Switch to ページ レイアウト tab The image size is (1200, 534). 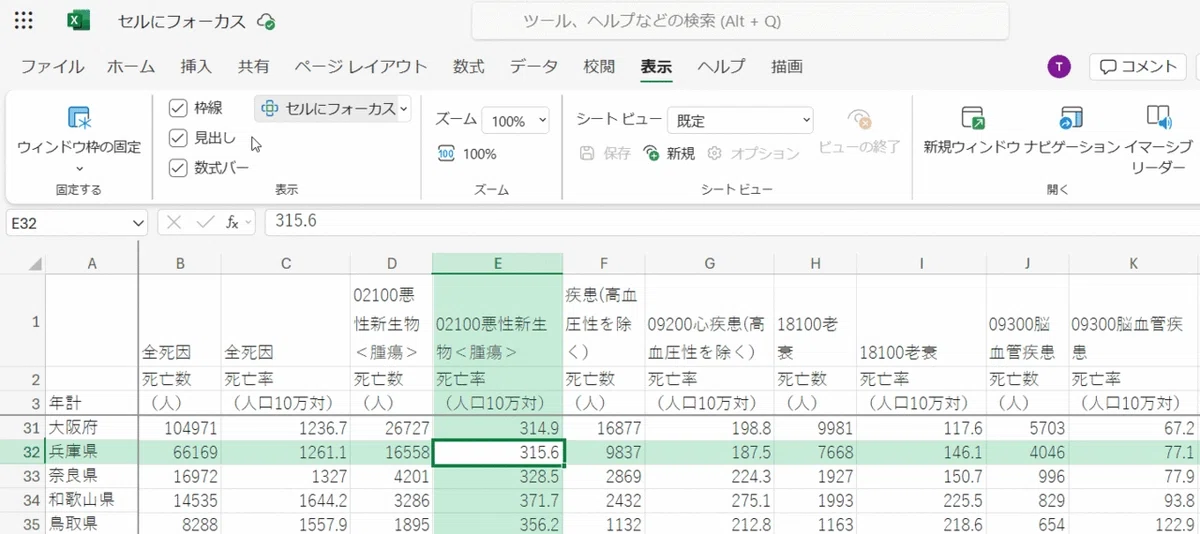[361, 67]
